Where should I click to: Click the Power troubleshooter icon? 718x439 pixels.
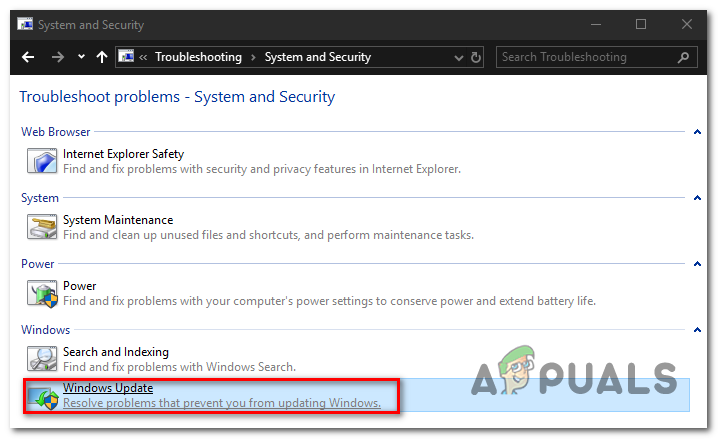(x=41, y=293)
